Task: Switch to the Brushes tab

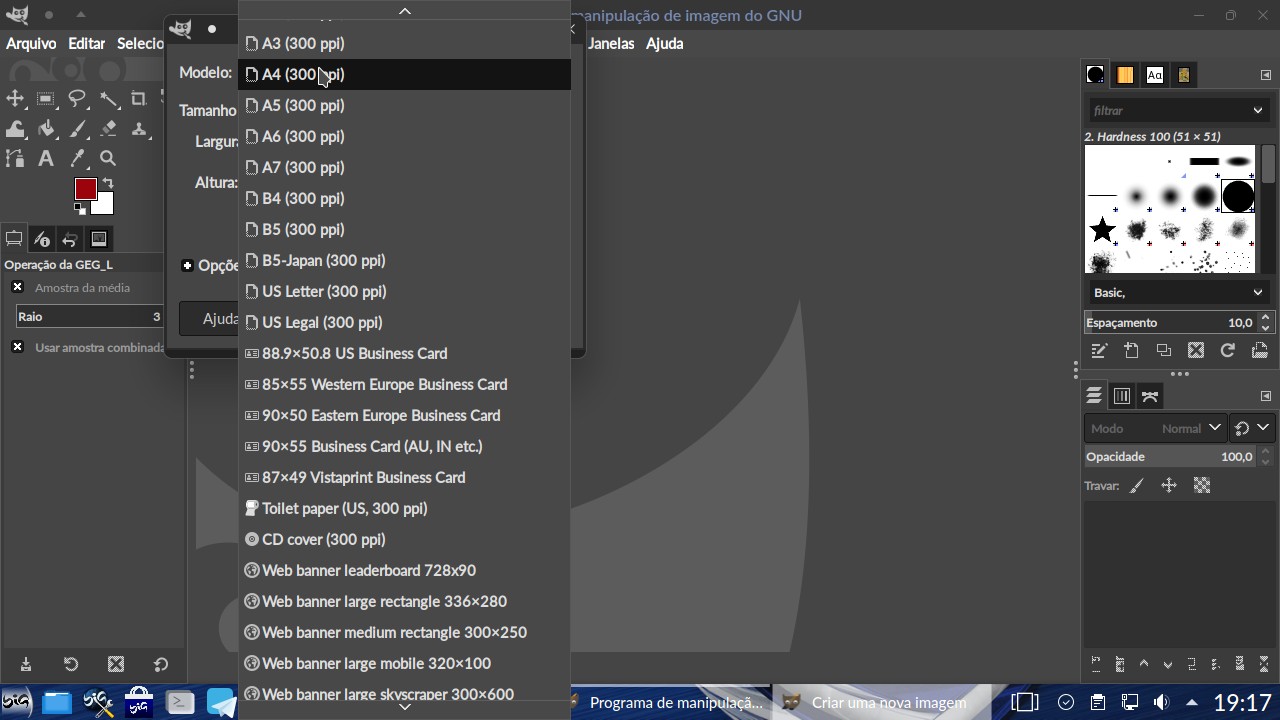Action: point(1096,75)
